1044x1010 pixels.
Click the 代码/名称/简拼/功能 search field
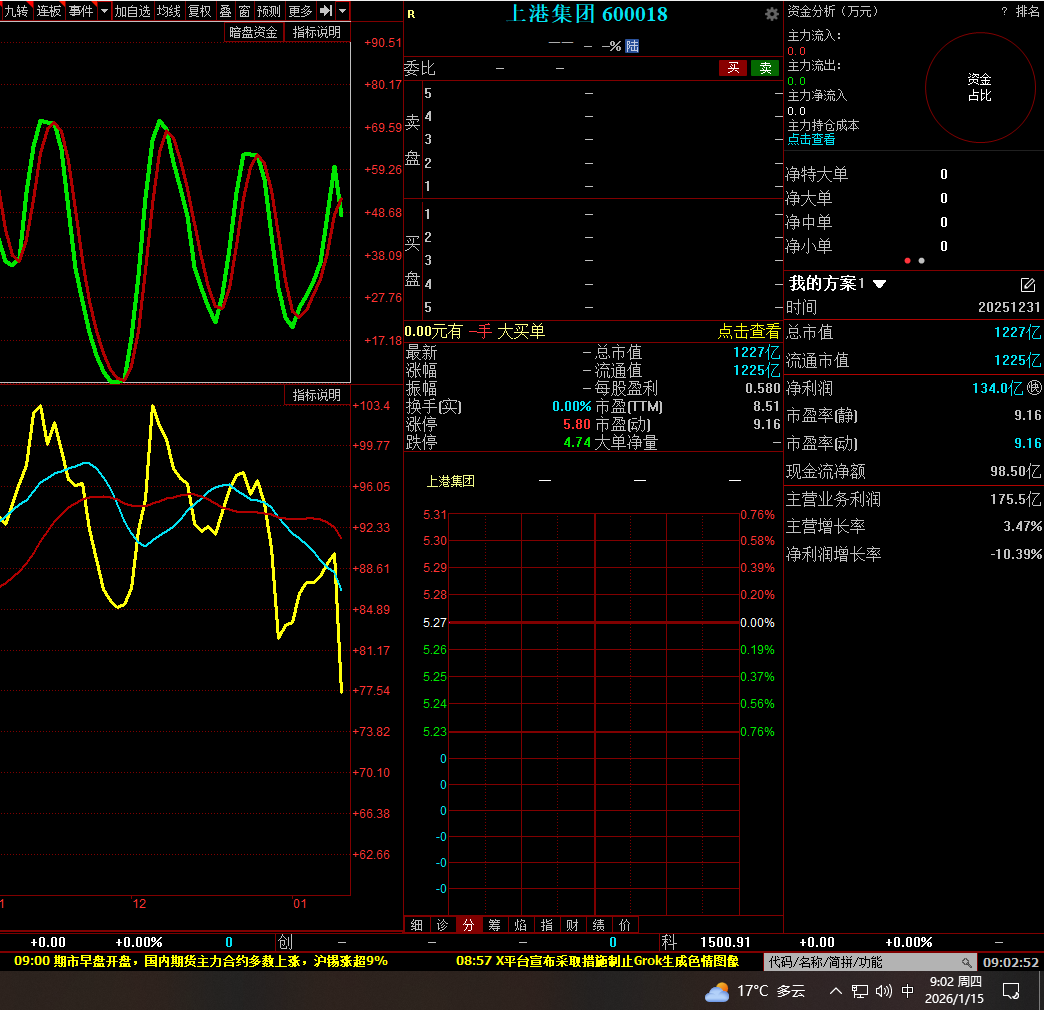(870, 962)
